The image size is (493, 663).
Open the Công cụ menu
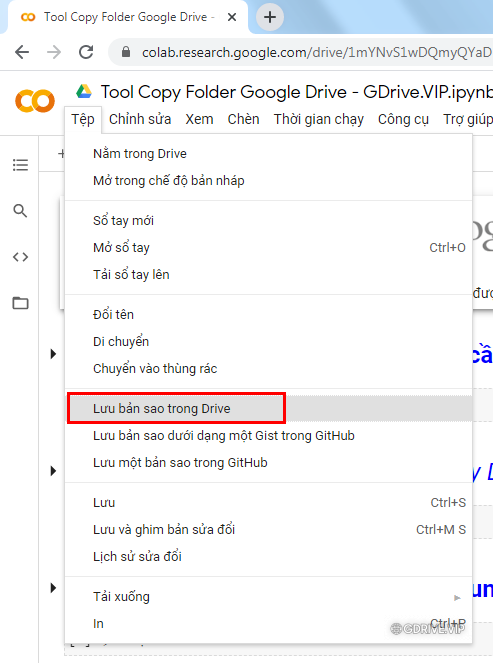click(x=403, y=120)
